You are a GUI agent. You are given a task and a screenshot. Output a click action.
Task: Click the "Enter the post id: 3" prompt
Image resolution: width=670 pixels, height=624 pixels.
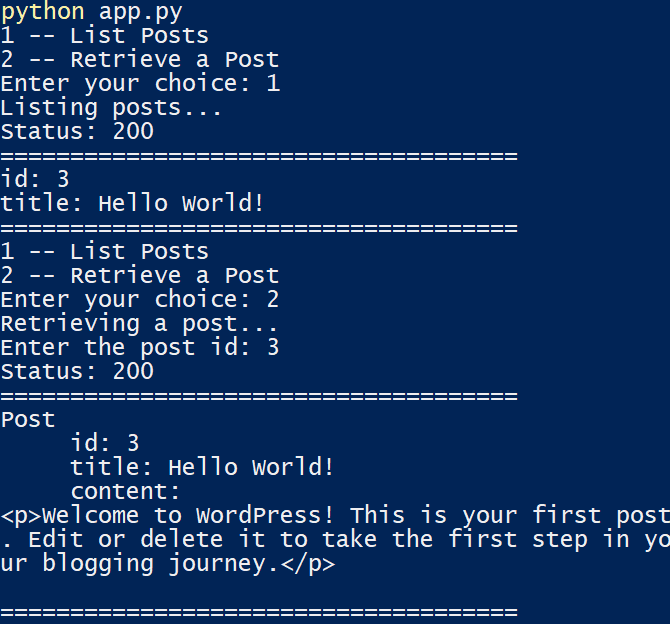[x=140, y=347]
